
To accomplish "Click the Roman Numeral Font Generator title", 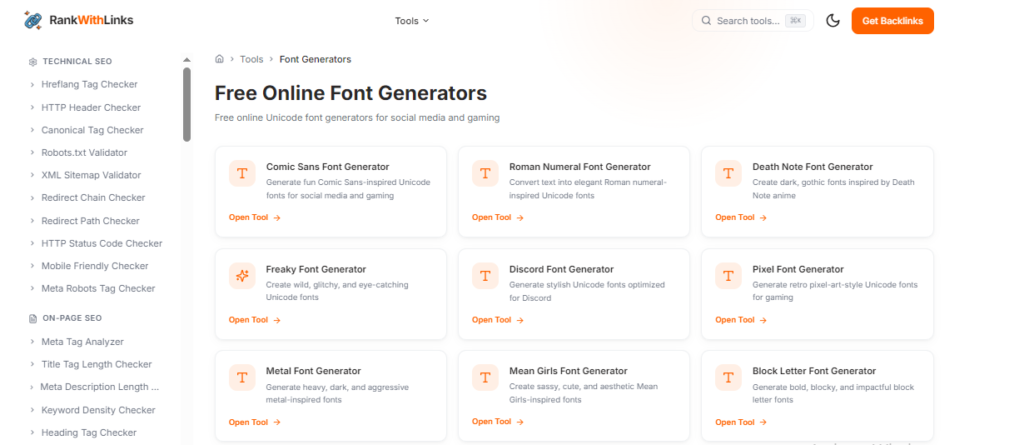I will click(580, 167).
